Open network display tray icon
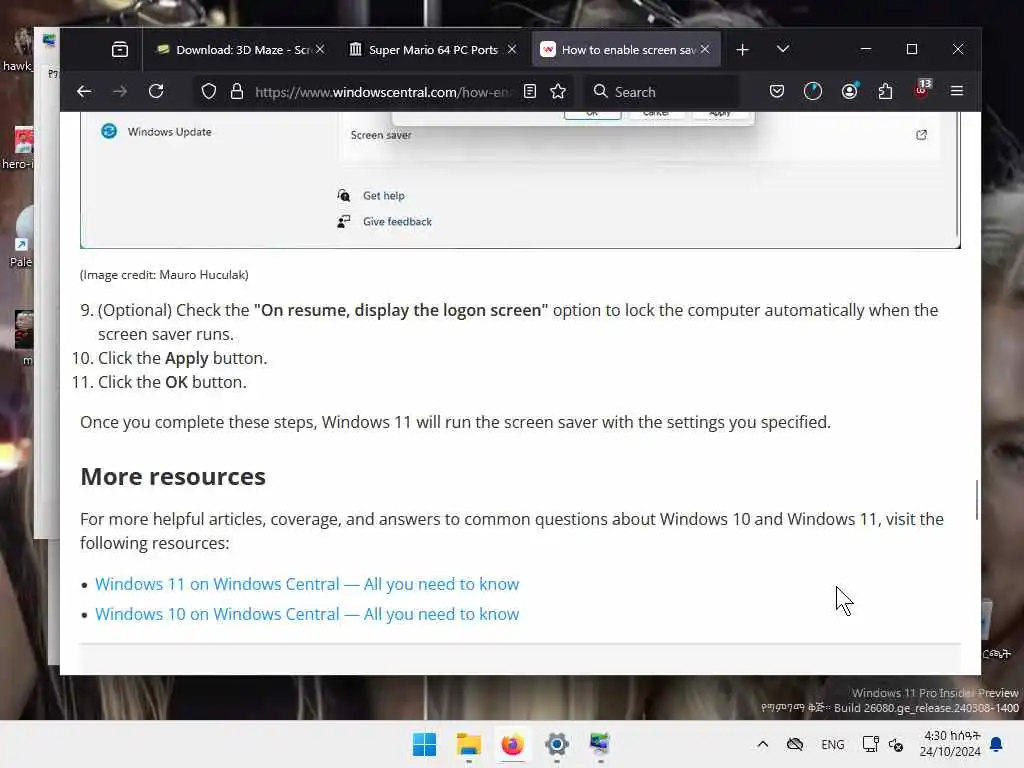The height and width of the screenshot is (768, 1024). pos(871,744)
